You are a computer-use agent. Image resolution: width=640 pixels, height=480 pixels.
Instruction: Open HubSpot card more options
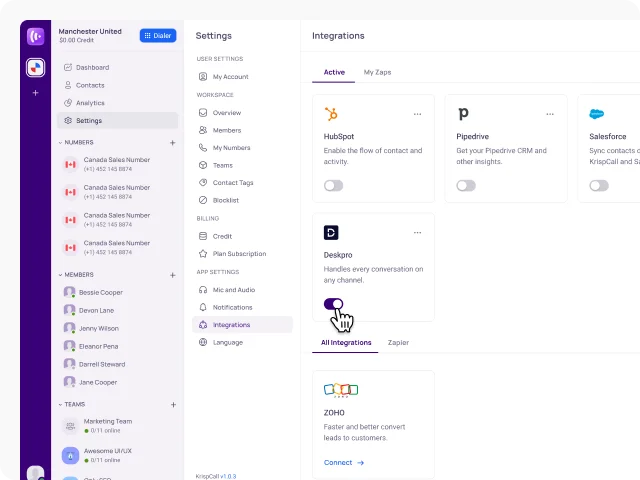[x=417, y=114]
